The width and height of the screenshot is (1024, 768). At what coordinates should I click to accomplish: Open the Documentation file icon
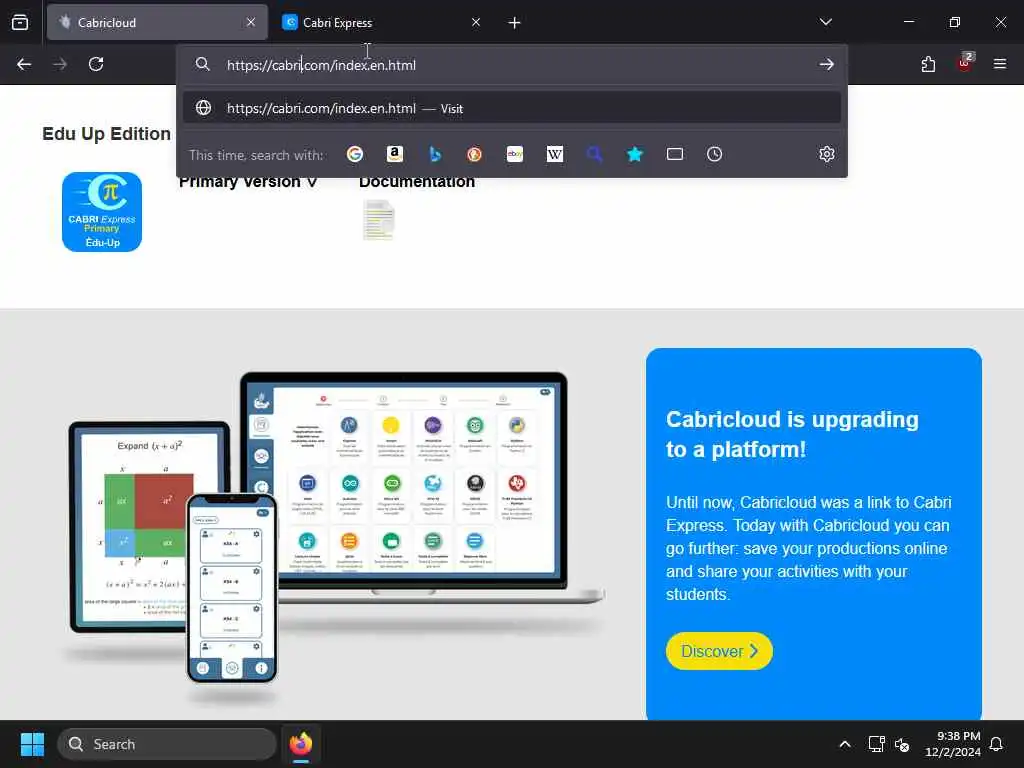pyautogui.click(x=379, y=220)
